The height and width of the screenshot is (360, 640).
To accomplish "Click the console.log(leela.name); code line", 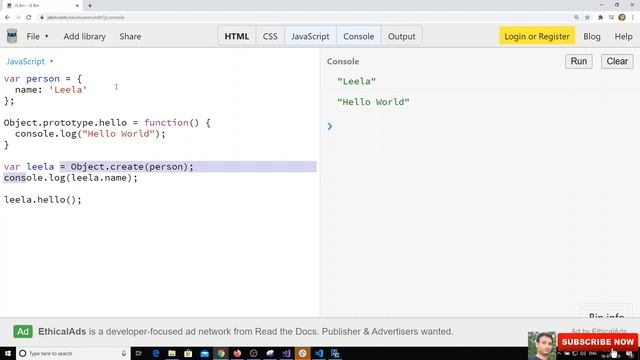I will [x=71, y=178].
